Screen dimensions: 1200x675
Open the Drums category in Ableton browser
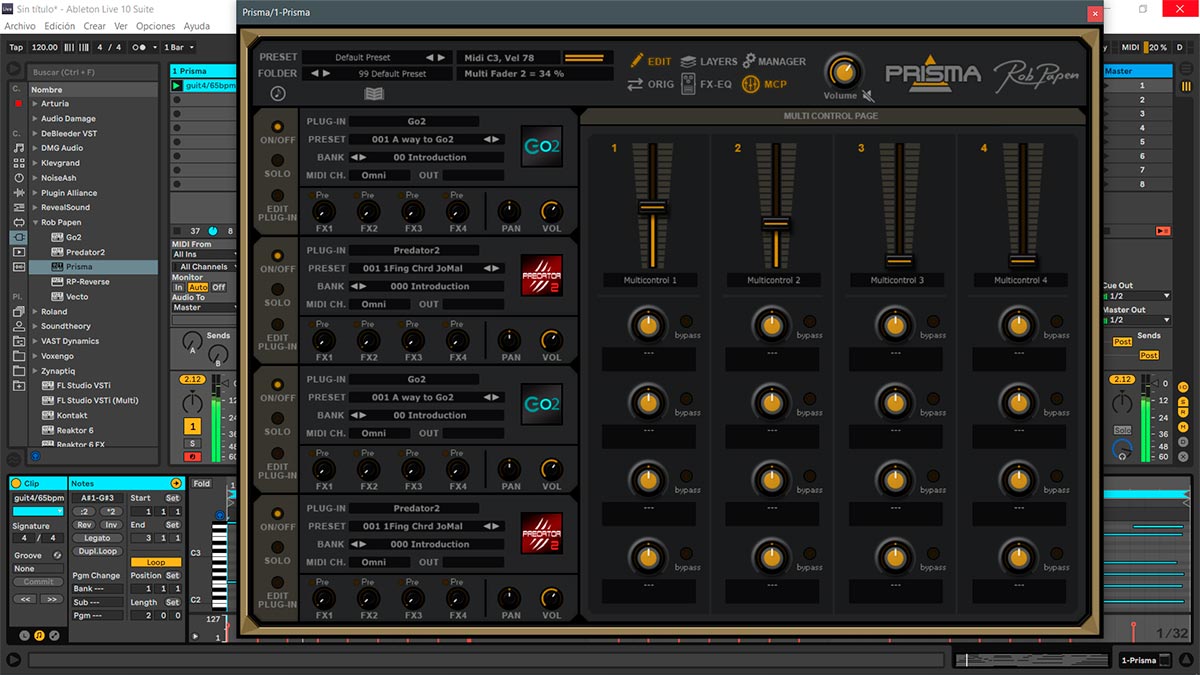pos(18,162)
